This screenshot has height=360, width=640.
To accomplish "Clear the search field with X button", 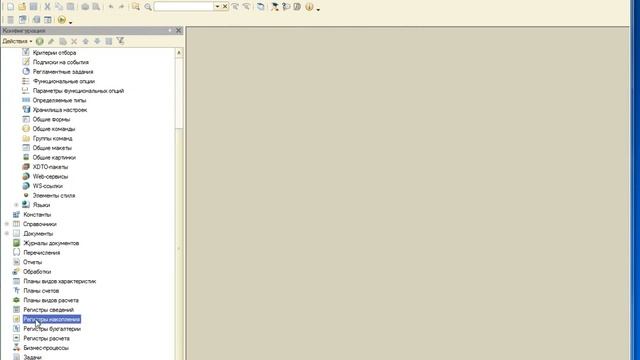I will click(x=225, y=7).
